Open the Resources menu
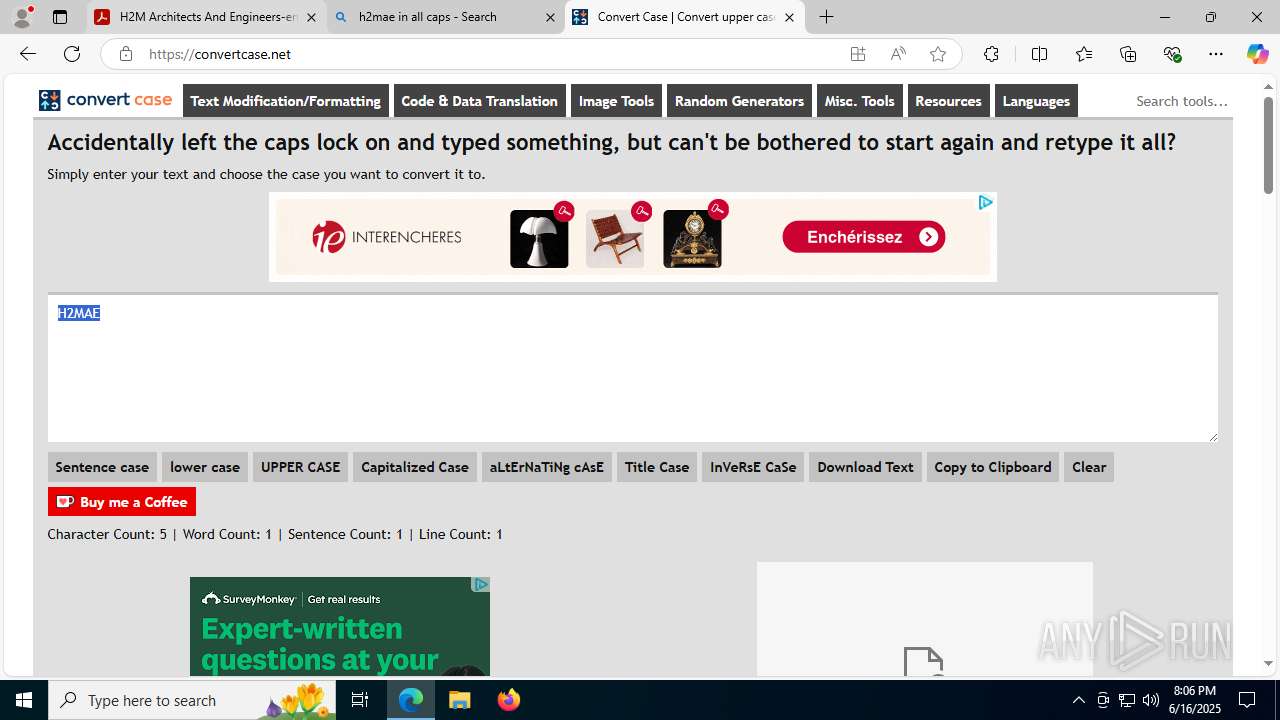 click(x=948, y=101)
